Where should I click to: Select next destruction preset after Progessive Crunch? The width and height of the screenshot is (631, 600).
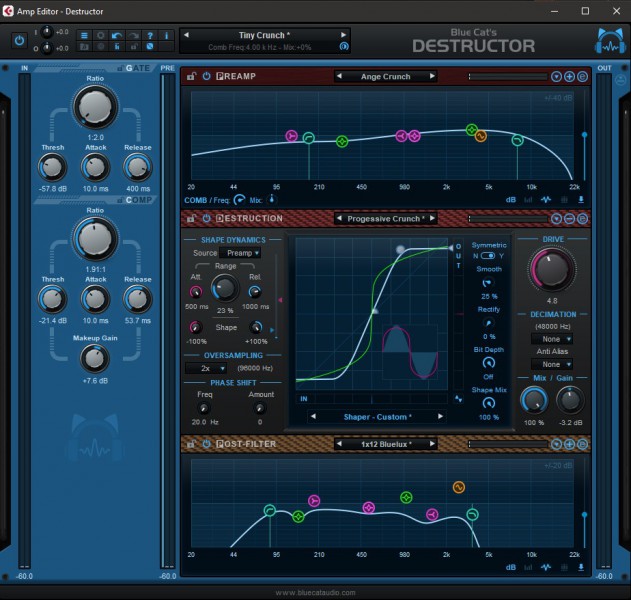click(432, 218)
